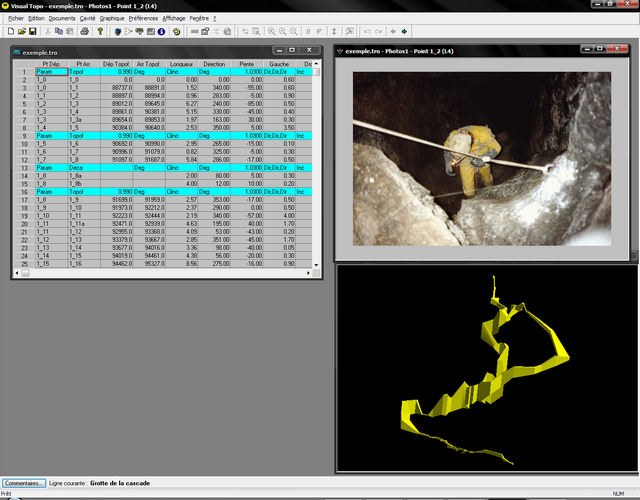Click the blue info circle icon
Screen dimensions: 640x500
point(161,31)
